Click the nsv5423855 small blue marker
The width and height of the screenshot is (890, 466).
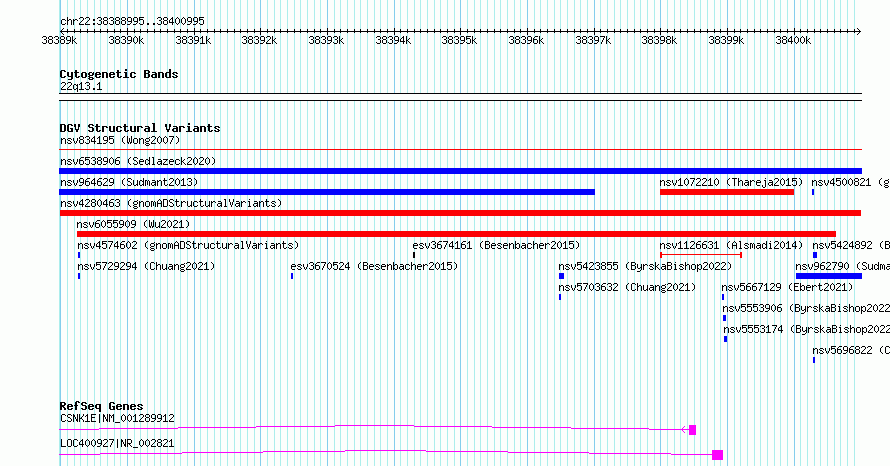(x=561, y=276)
